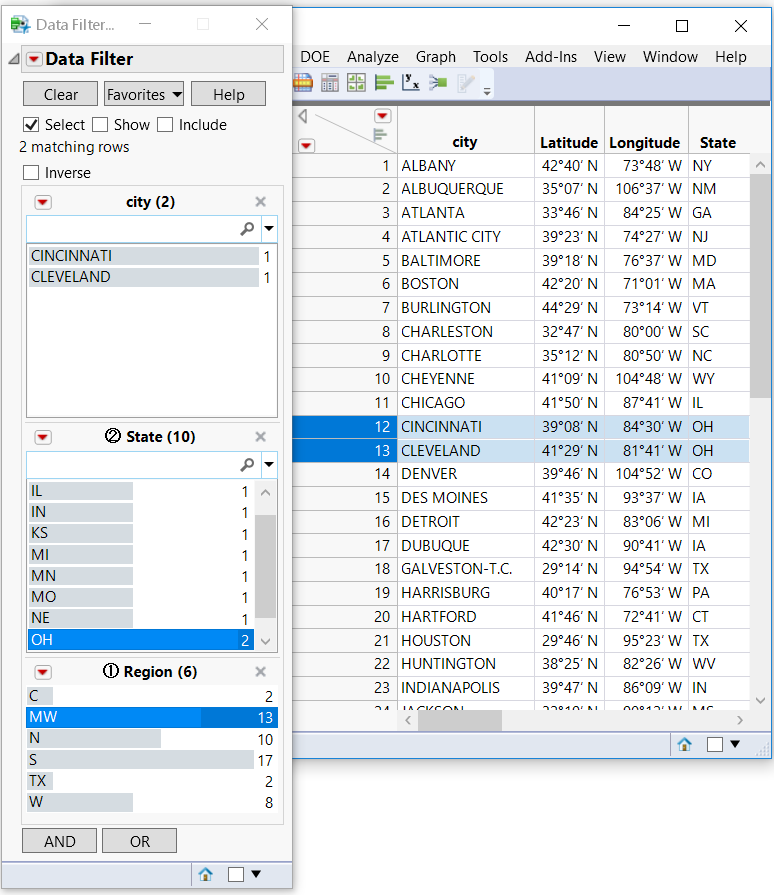The height and width of the screenshot is (895, 774).
Task: Click the Distribution icon in the toolbar
Action: pos(384,83)
